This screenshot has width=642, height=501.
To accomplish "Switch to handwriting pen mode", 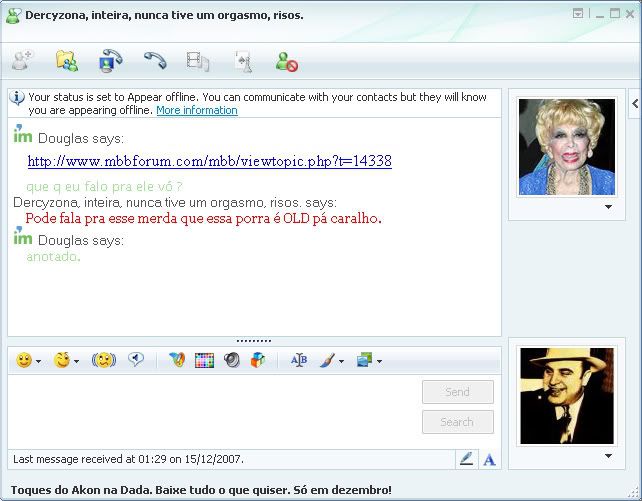I will click(x=466, y=459).
